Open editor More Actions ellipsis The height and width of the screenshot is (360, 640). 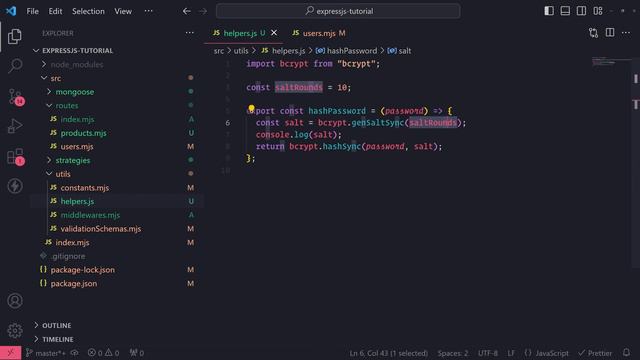626,33
